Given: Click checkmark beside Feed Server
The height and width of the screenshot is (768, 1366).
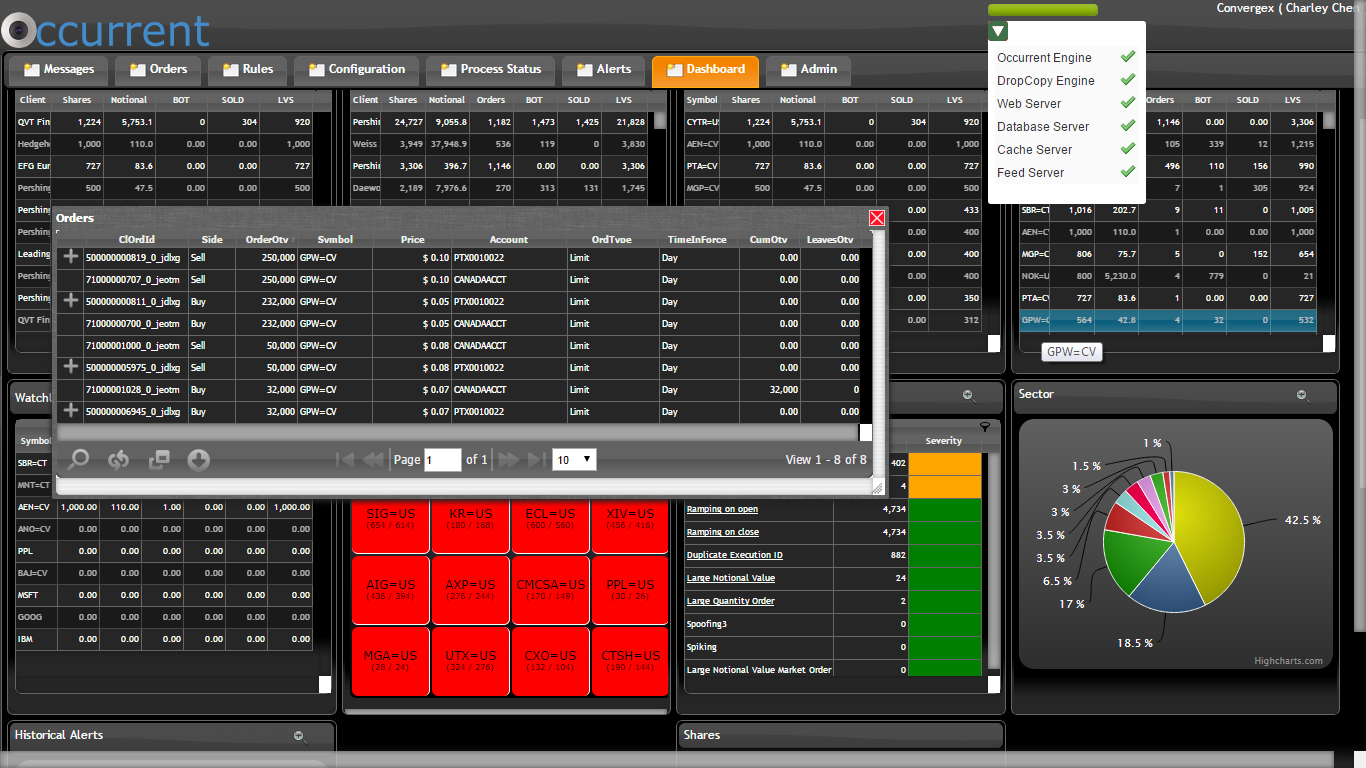Looking at the screenshot, I should 1128,172.
